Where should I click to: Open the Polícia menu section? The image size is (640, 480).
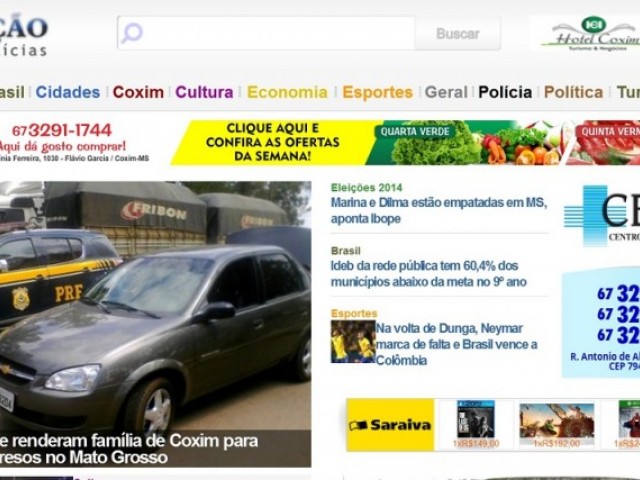(x=505, y=92)
